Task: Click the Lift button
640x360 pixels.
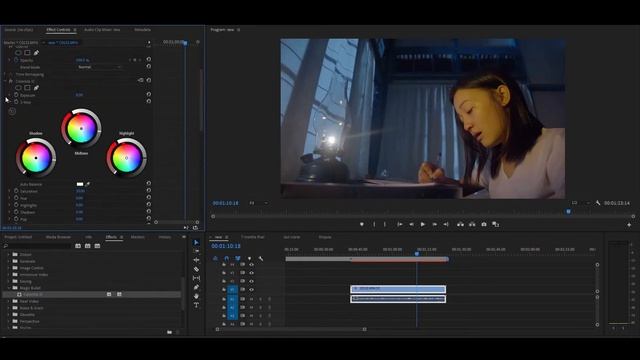Action: 460,224
